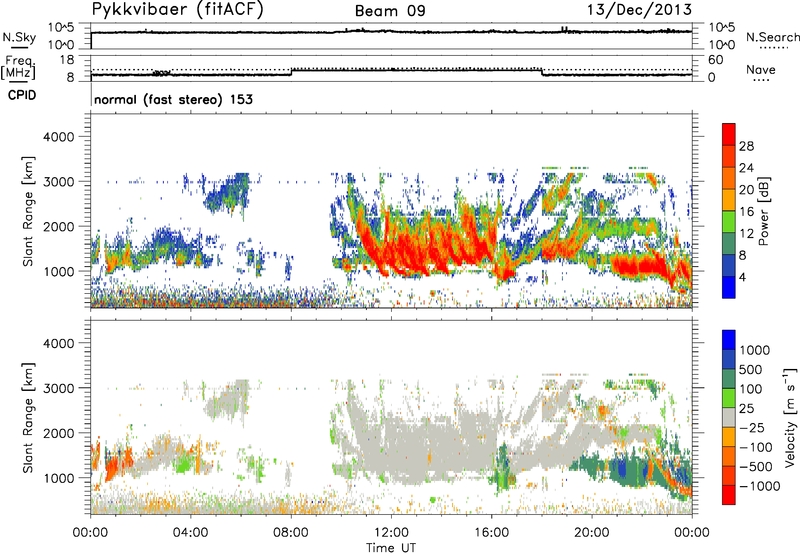Viewport: 800px width, 554px height.
Task: Click the '18' frequency axis tick
Action: (x=67, y=60)
